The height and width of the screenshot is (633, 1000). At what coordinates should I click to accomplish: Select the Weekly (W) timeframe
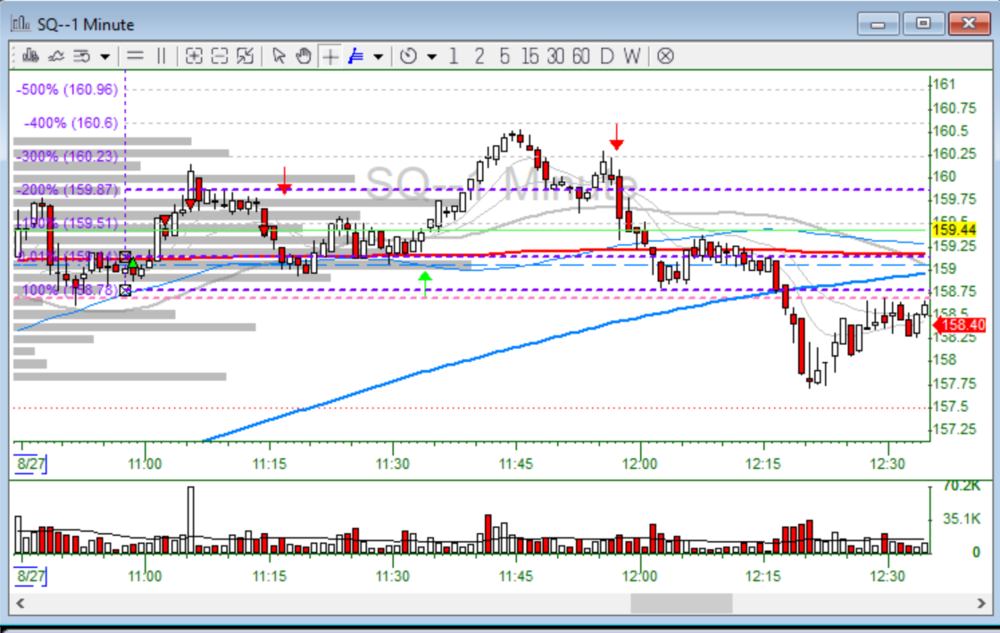tap(631, 56)
